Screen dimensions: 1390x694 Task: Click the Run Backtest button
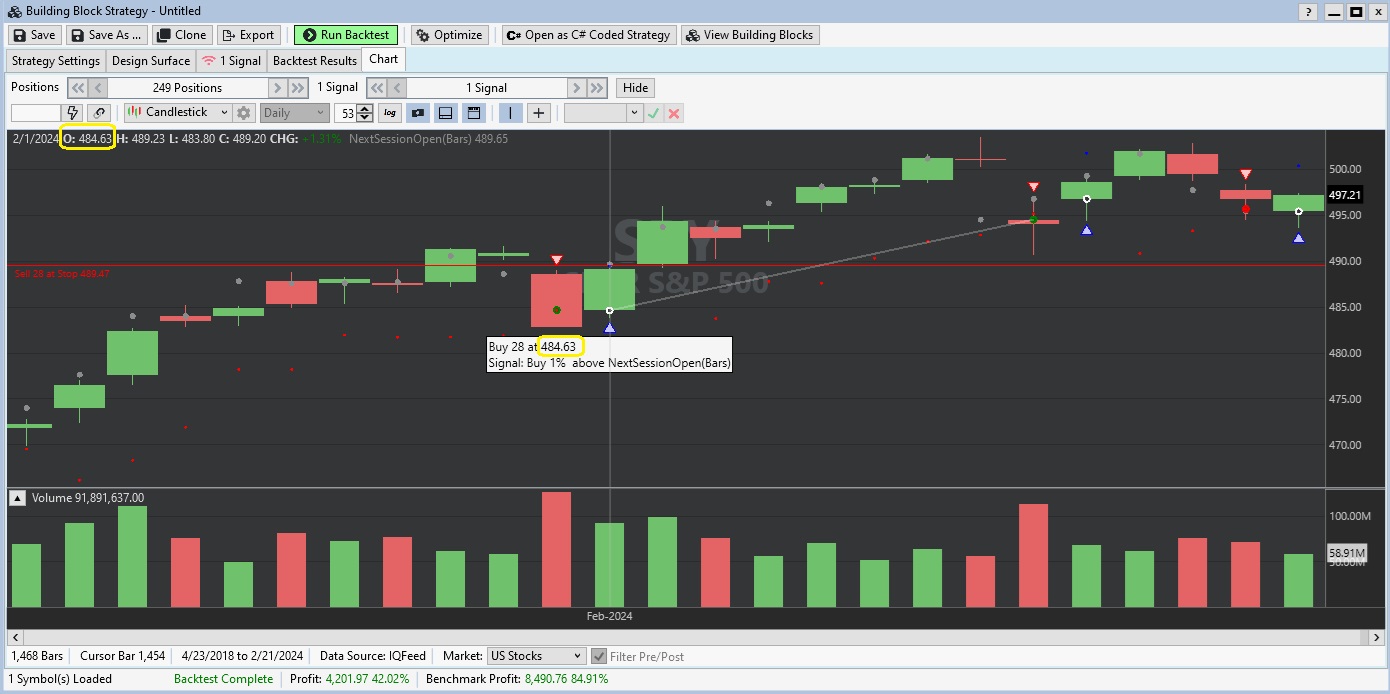pos(346,35)
